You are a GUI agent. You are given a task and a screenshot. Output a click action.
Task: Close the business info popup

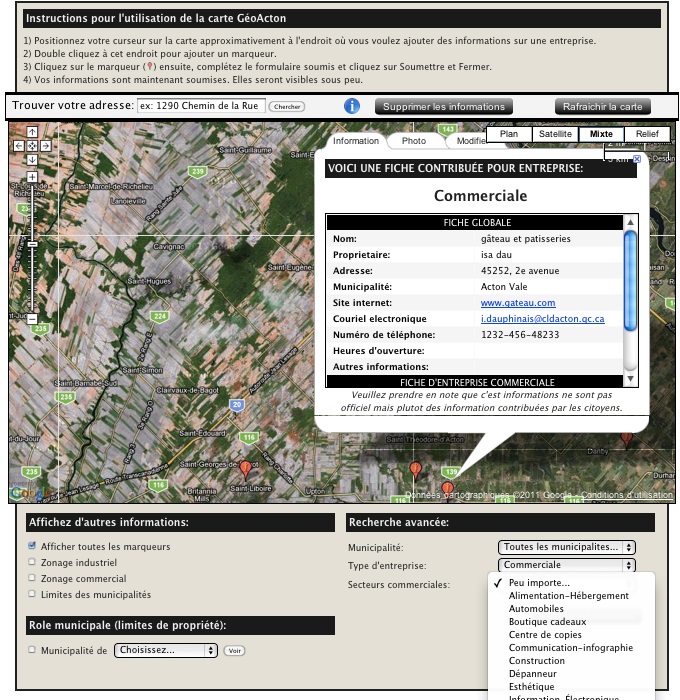coord(637,158)
